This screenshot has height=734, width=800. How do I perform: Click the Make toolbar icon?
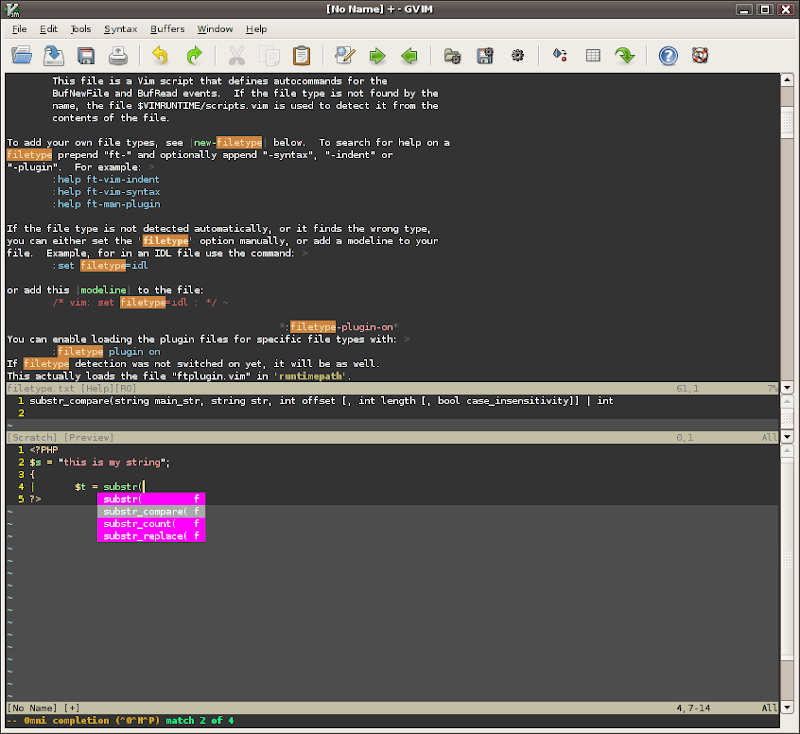tap(560, 55)
